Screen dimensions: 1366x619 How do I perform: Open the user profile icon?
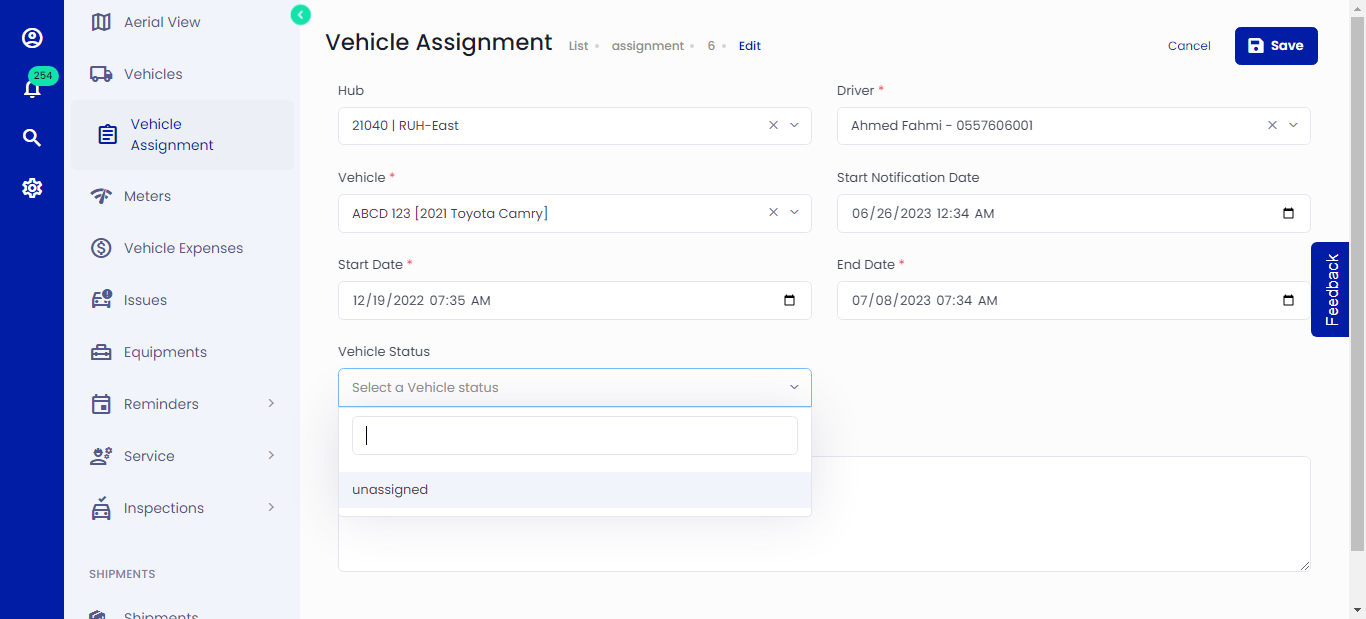tap(32, 38)
